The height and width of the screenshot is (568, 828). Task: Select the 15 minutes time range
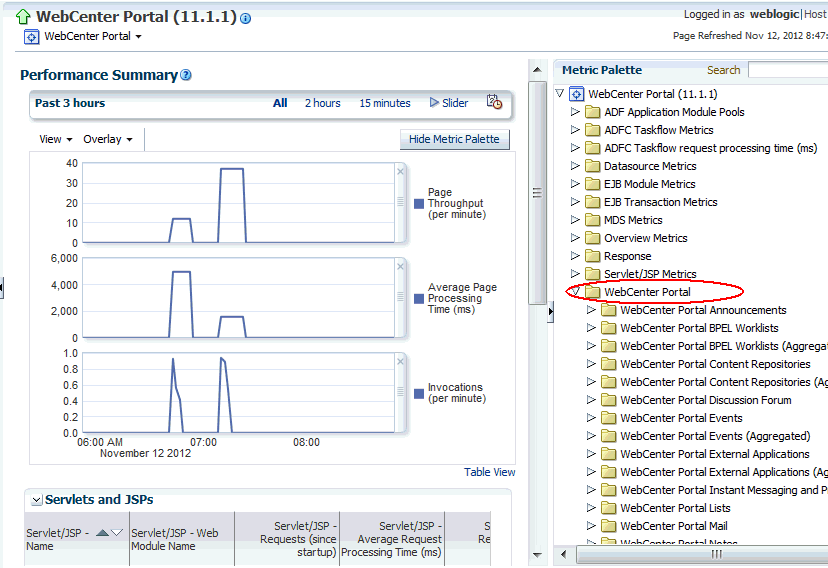point(385,103)
